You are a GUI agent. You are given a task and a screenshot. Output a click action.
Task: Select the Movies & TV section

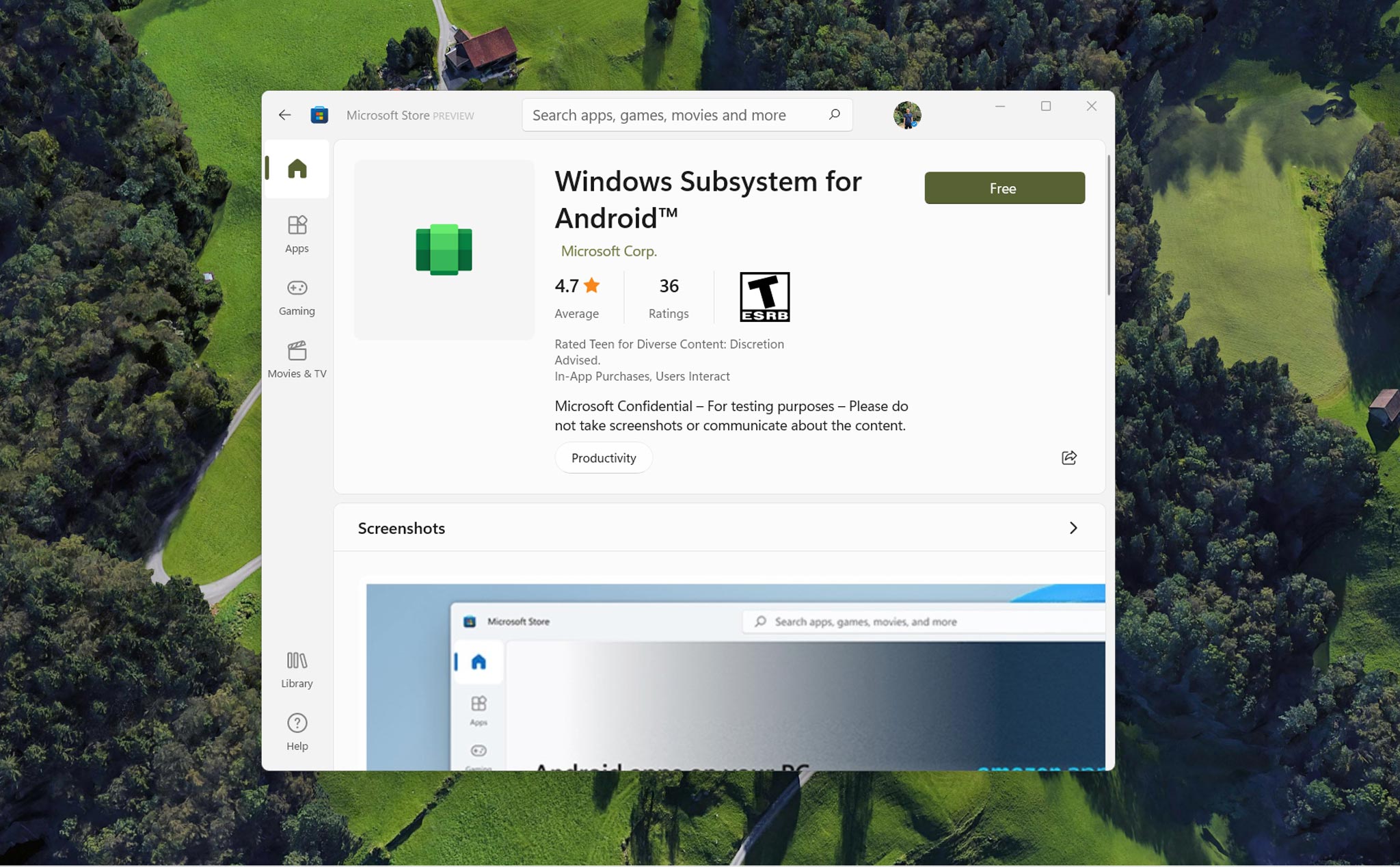[297, 358]
